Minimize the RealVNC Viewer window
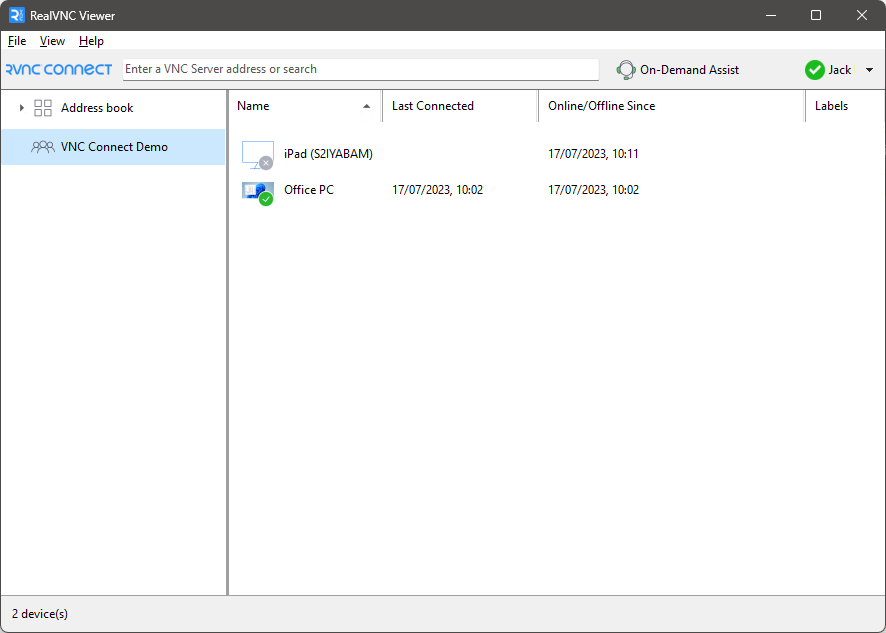 coord(770,15)
